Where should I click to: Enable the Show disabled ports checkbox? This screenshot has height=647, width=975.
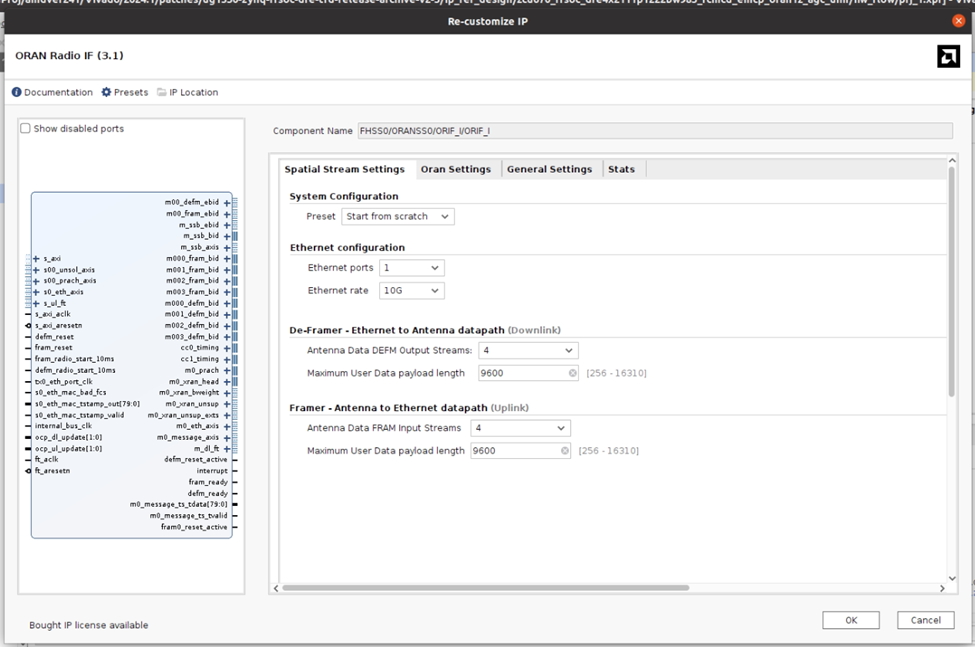coord(25,128)
